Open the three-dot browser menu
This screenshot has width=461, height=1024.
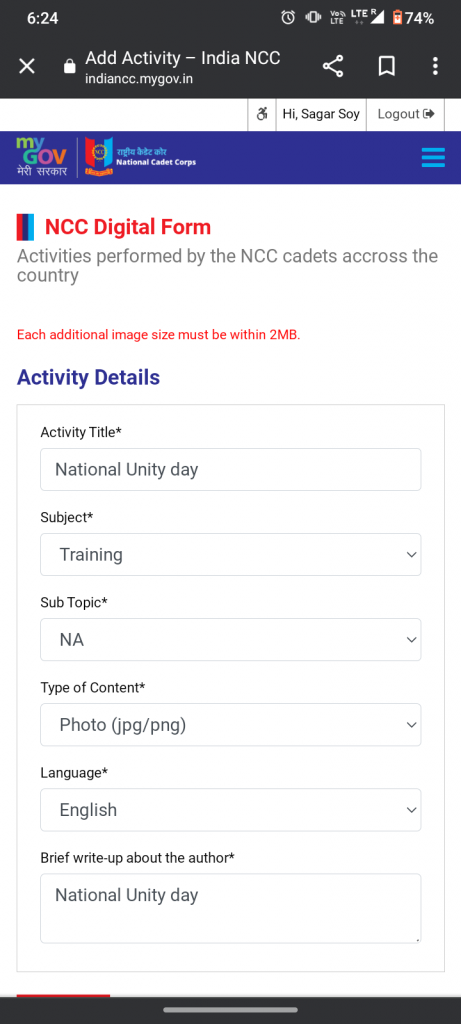point(436,66)
